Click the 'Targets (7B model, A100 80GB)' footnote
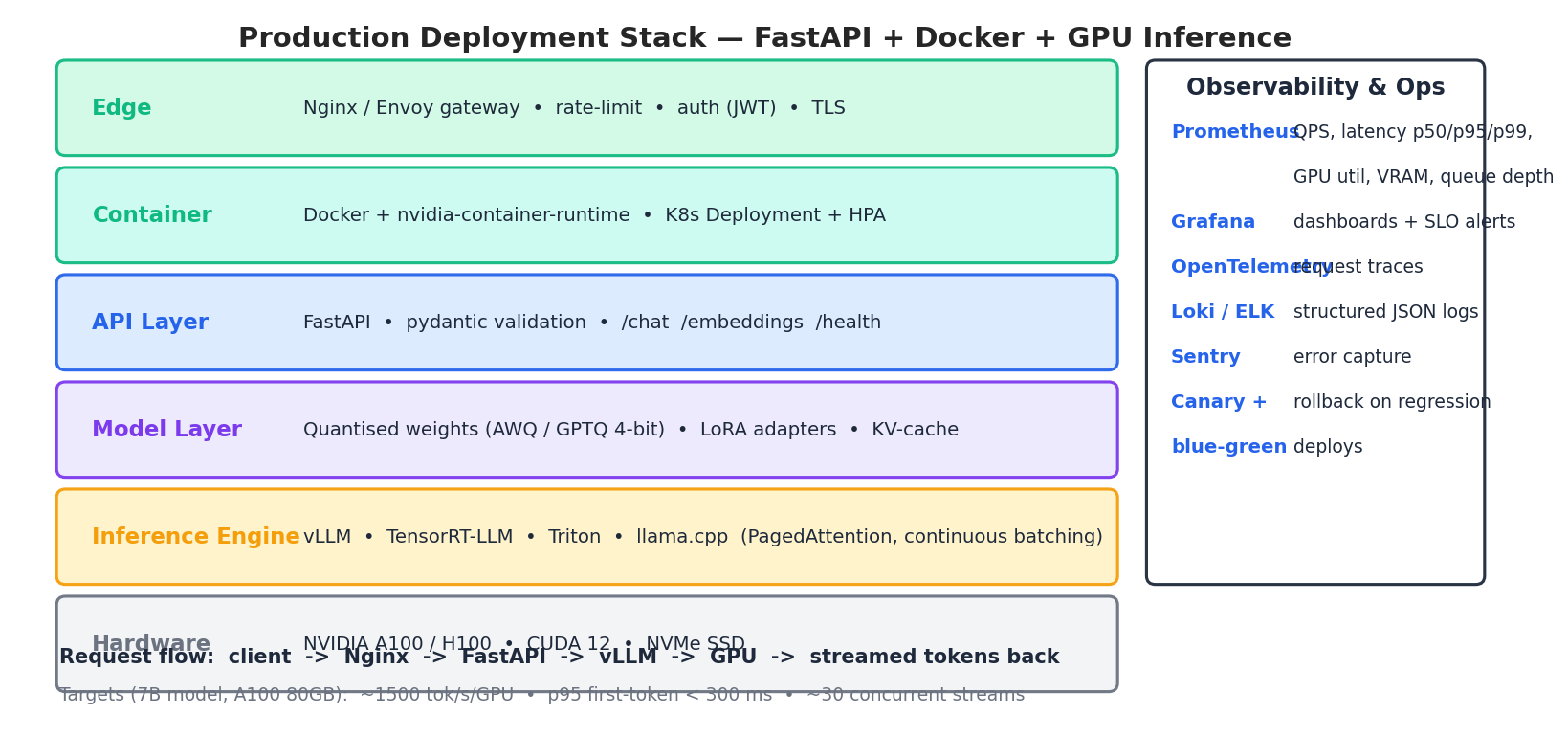 tap(541, 695)
